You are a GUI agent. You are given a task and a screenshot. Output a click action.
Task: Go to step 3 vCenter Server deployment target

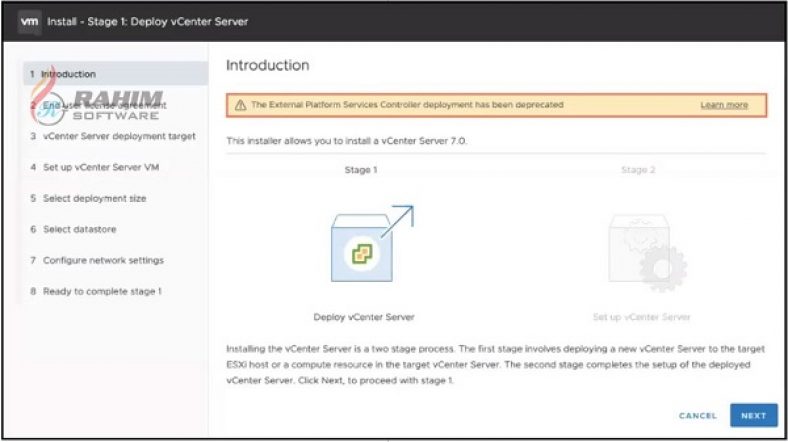(115, 136)
